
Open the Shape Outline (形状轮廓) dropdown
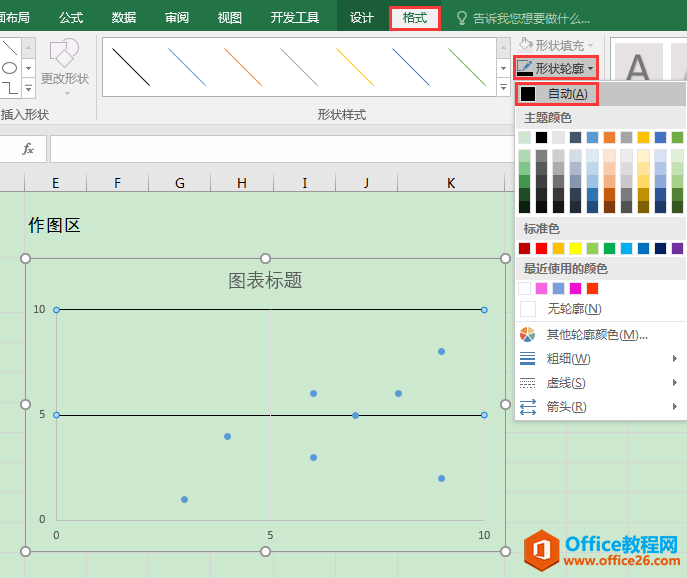click(556, 68)
